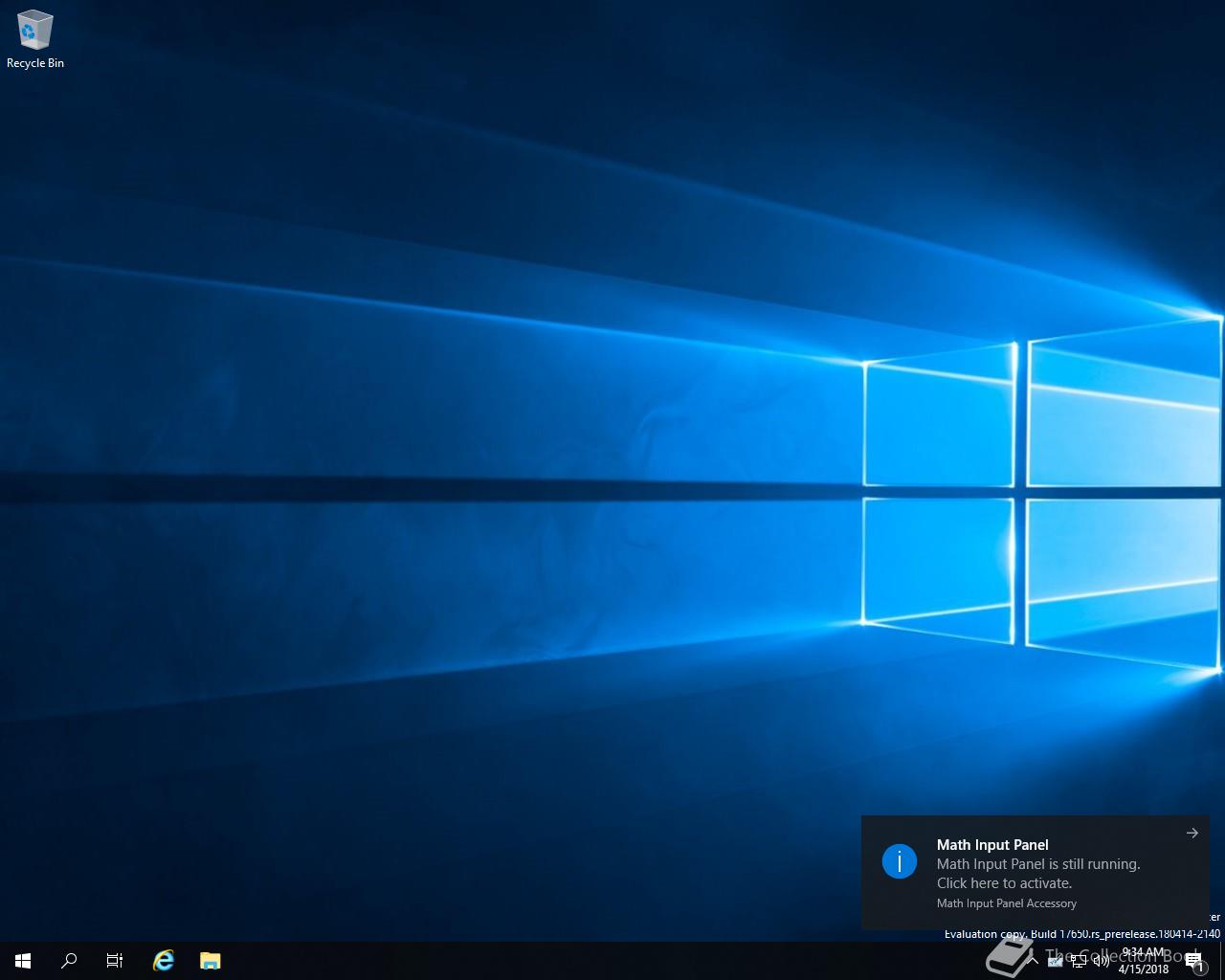Open Task View on the taskbar

pyautogui.click(x=115, y=961)
